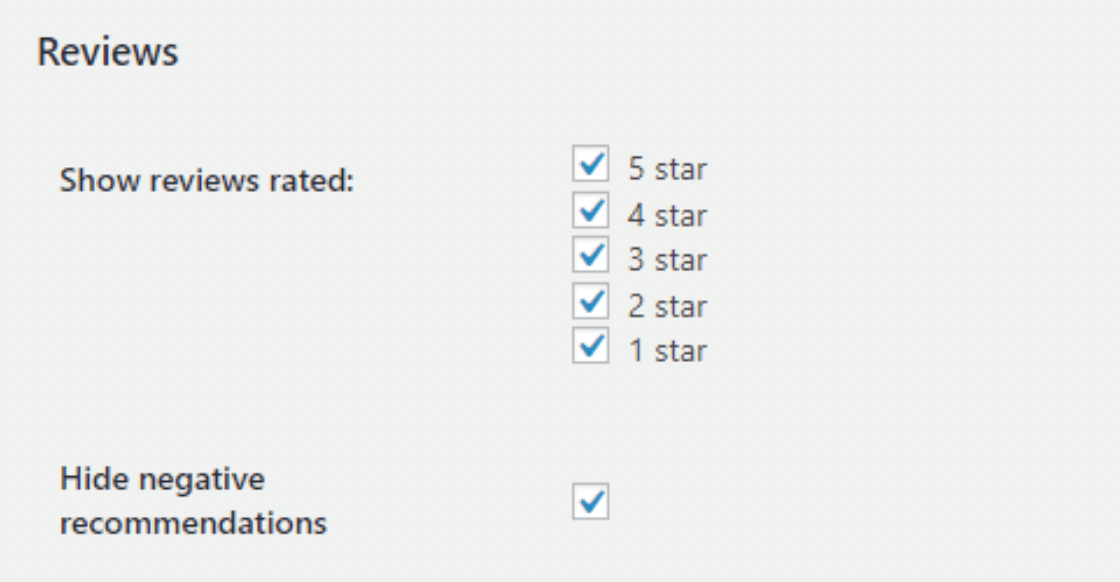The width and height of the screenshot is (1120, 582).
Task: Click the "Hide negative" text line
Action: tap(162, 479)
